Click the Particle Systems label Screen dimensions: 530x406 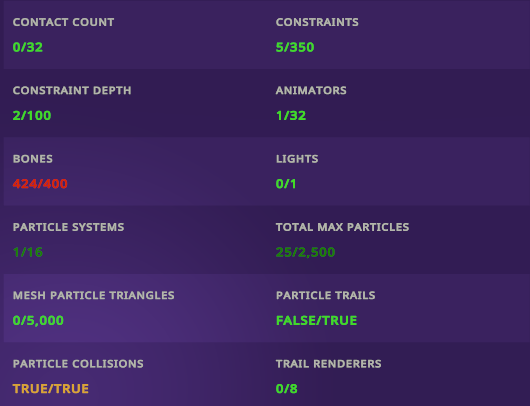(x=69, y=227)
